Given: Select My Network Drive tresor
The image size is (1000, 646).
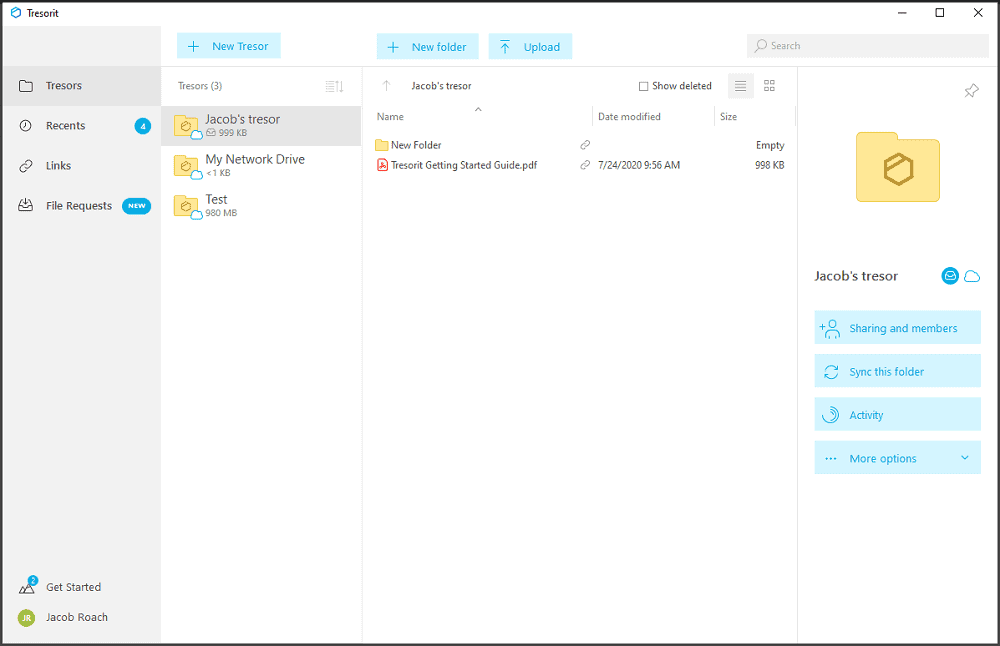Looking at the screenshot, I should tap(261, 166).
